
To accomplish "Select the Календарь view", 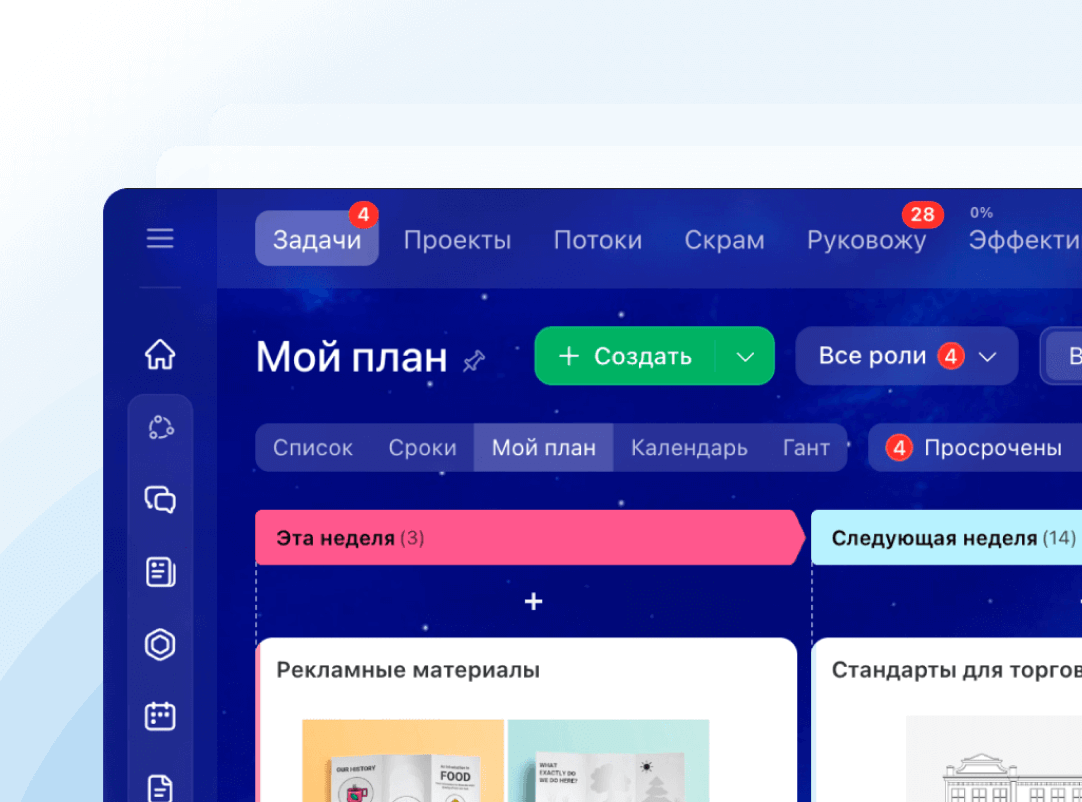I will tap(689, 448).
